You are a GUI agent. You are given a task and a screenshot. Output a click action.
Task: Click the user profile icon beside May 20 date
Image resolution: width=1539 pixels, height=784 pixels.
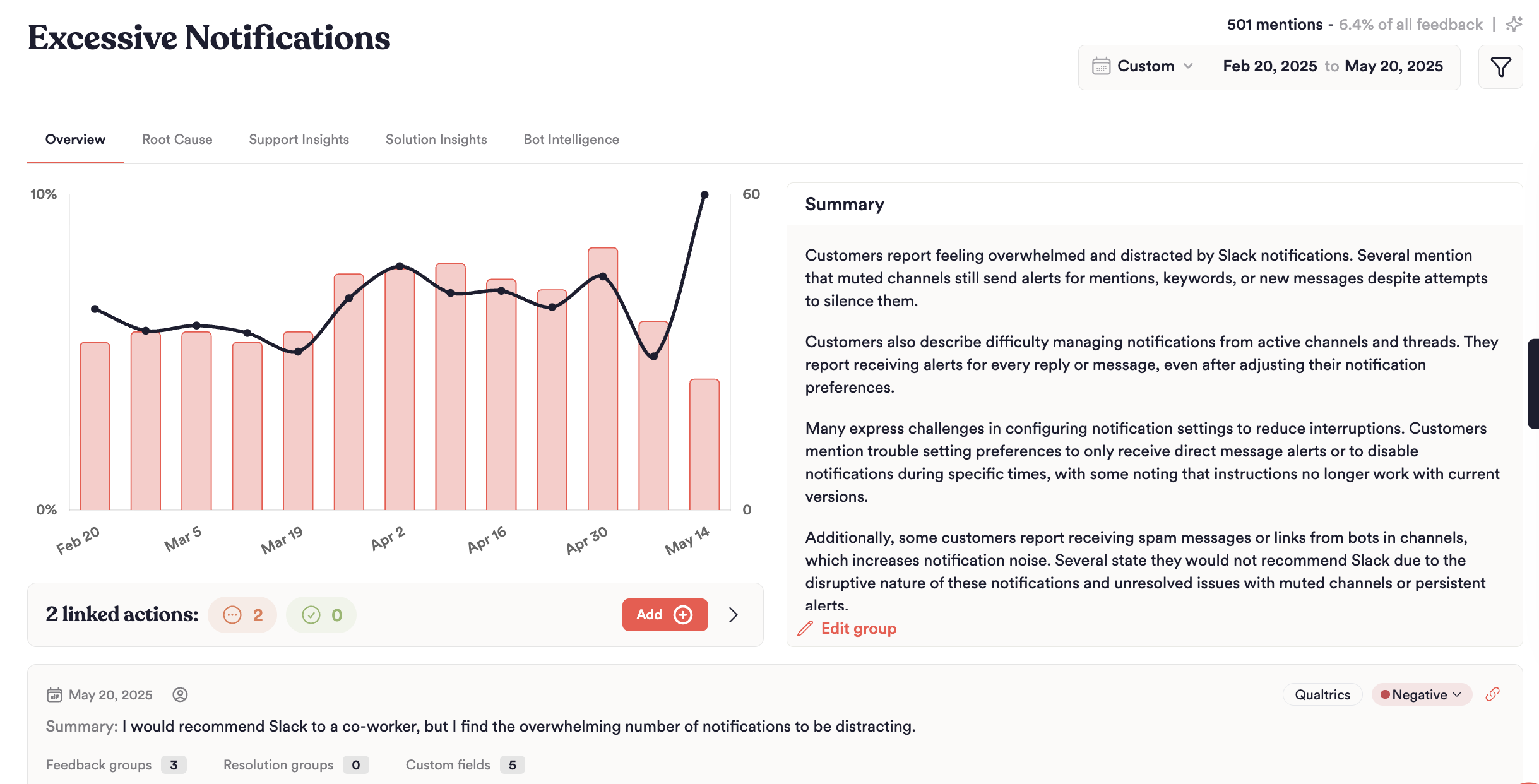coord(180,694)
